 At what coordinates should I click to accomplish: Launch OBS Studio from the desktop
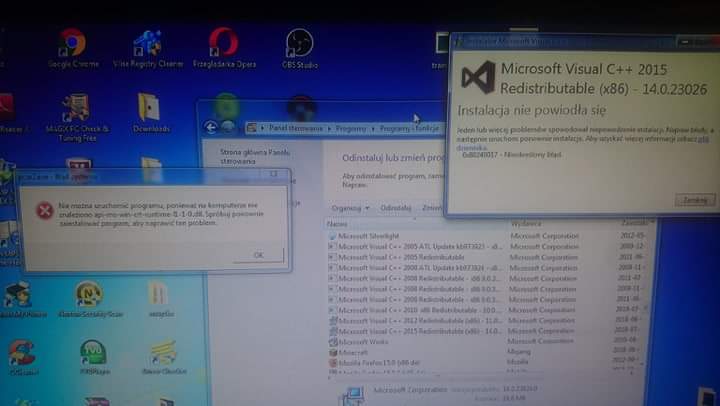coord(299,45)
